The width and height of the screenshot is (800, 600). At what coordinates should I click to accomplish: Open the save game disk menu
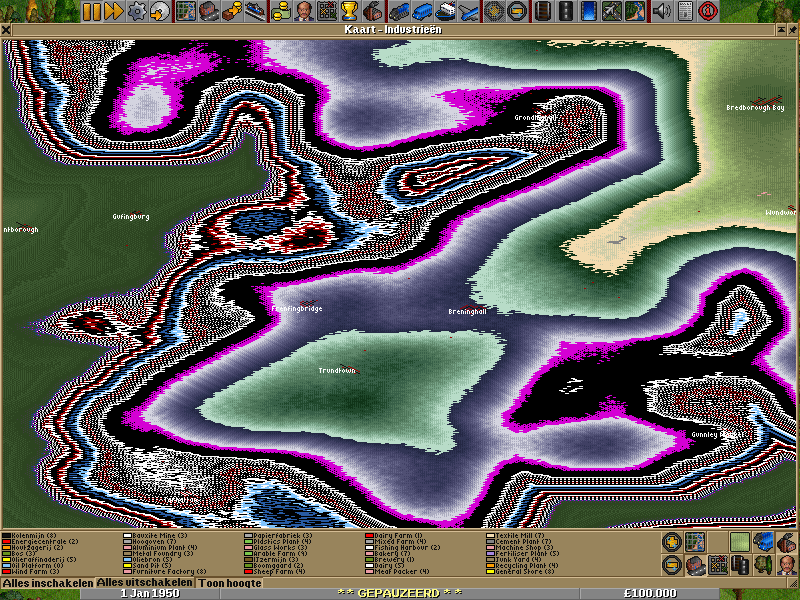(160, 11)
